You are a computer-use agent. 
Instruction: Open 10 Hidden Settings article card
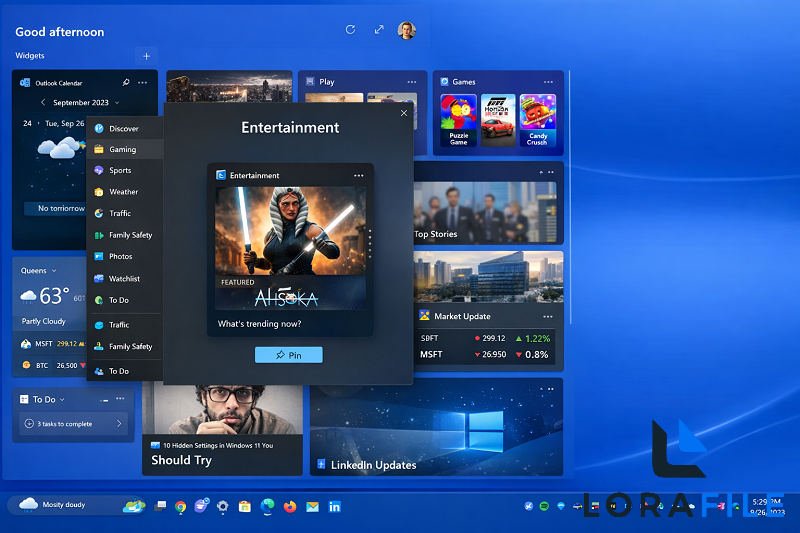[x=222, y=430]
